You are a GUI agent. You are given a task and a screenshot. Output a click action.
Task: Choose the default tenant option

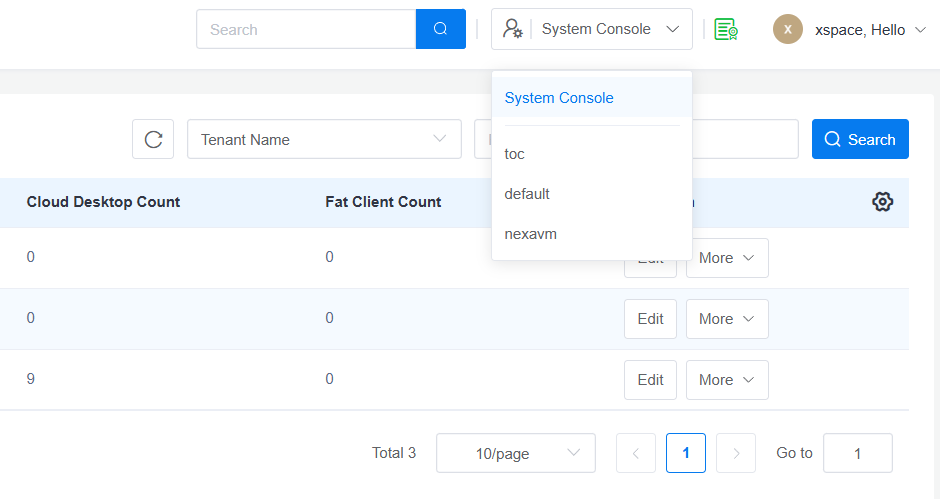coord(527,194)
